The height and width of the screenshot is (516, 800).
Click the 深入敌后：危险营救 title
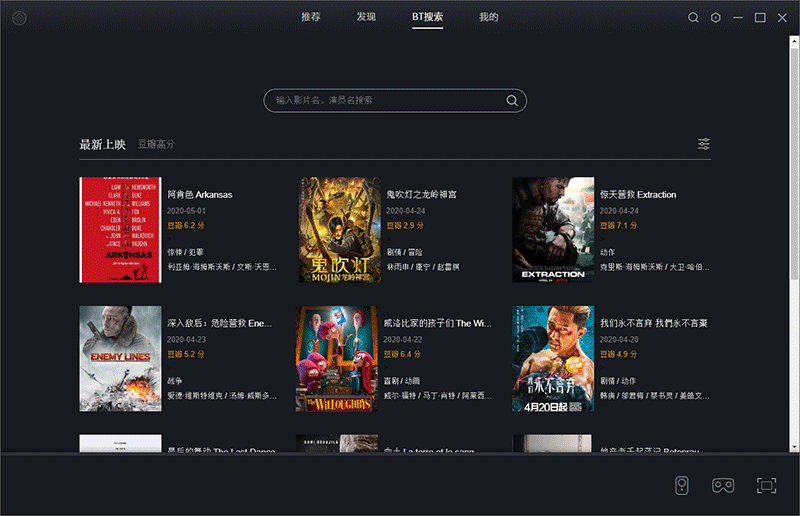click(x=219, y=323)
